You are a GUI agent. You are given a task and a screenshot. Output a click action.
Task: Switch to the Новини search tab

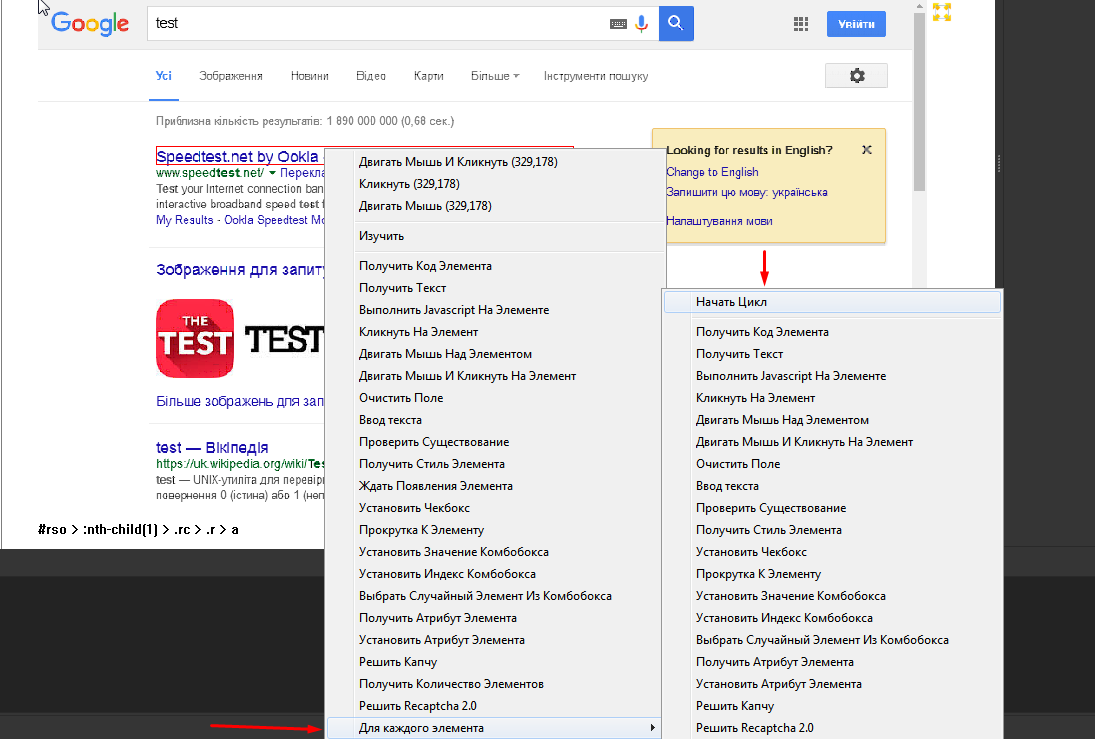pos(310,76)
